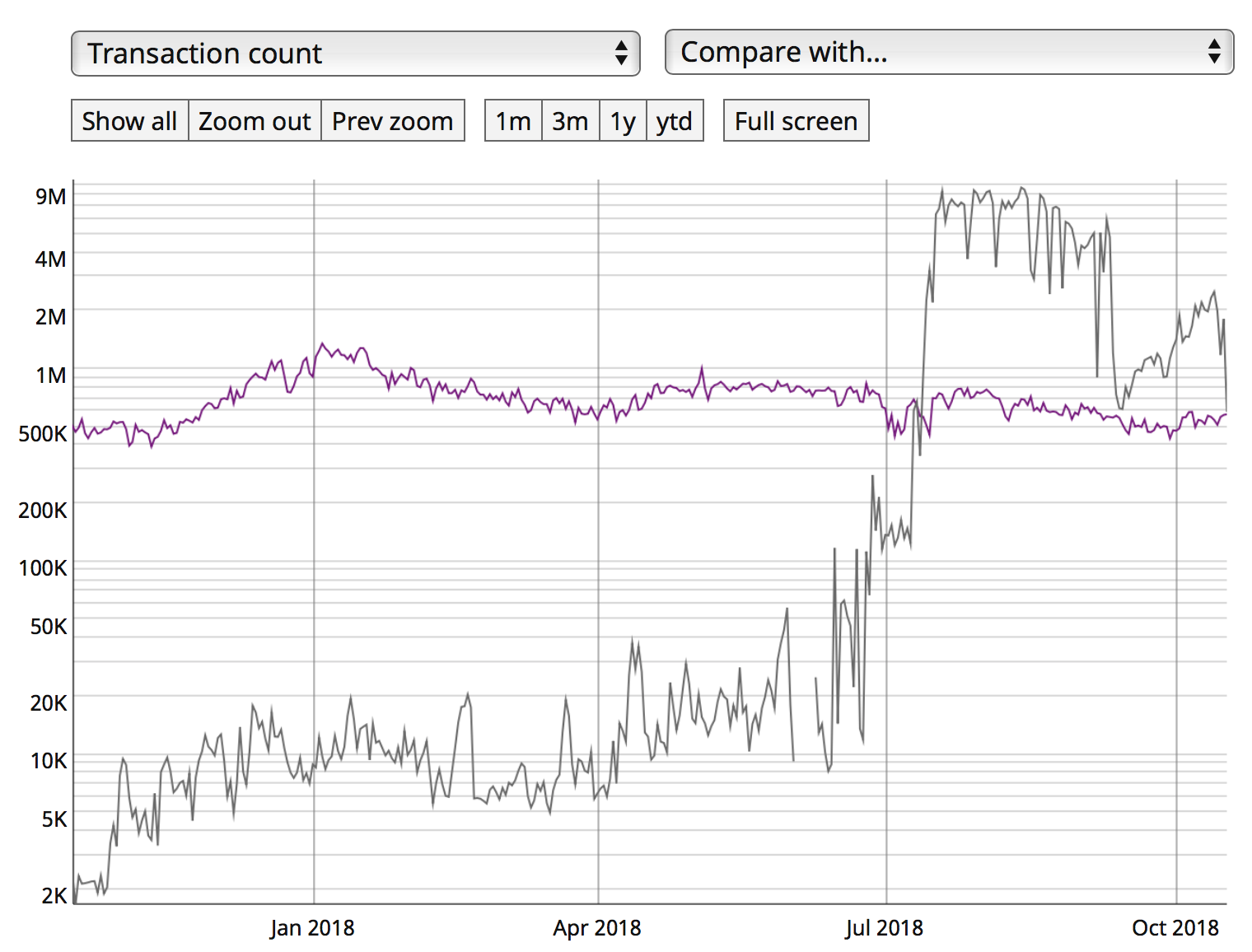1252x952 pixels.
Task: Select the 1y time range
Action: point(623,121)
